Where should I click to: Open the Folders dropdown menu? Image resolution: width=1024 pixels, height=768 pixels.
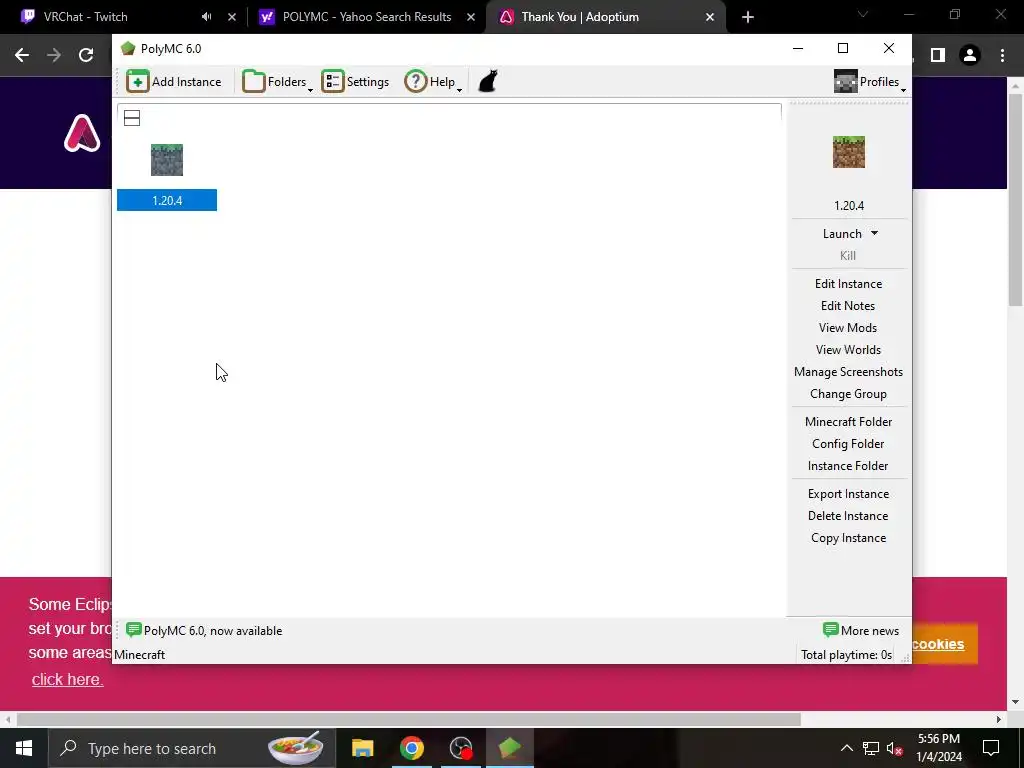(278, 82)
